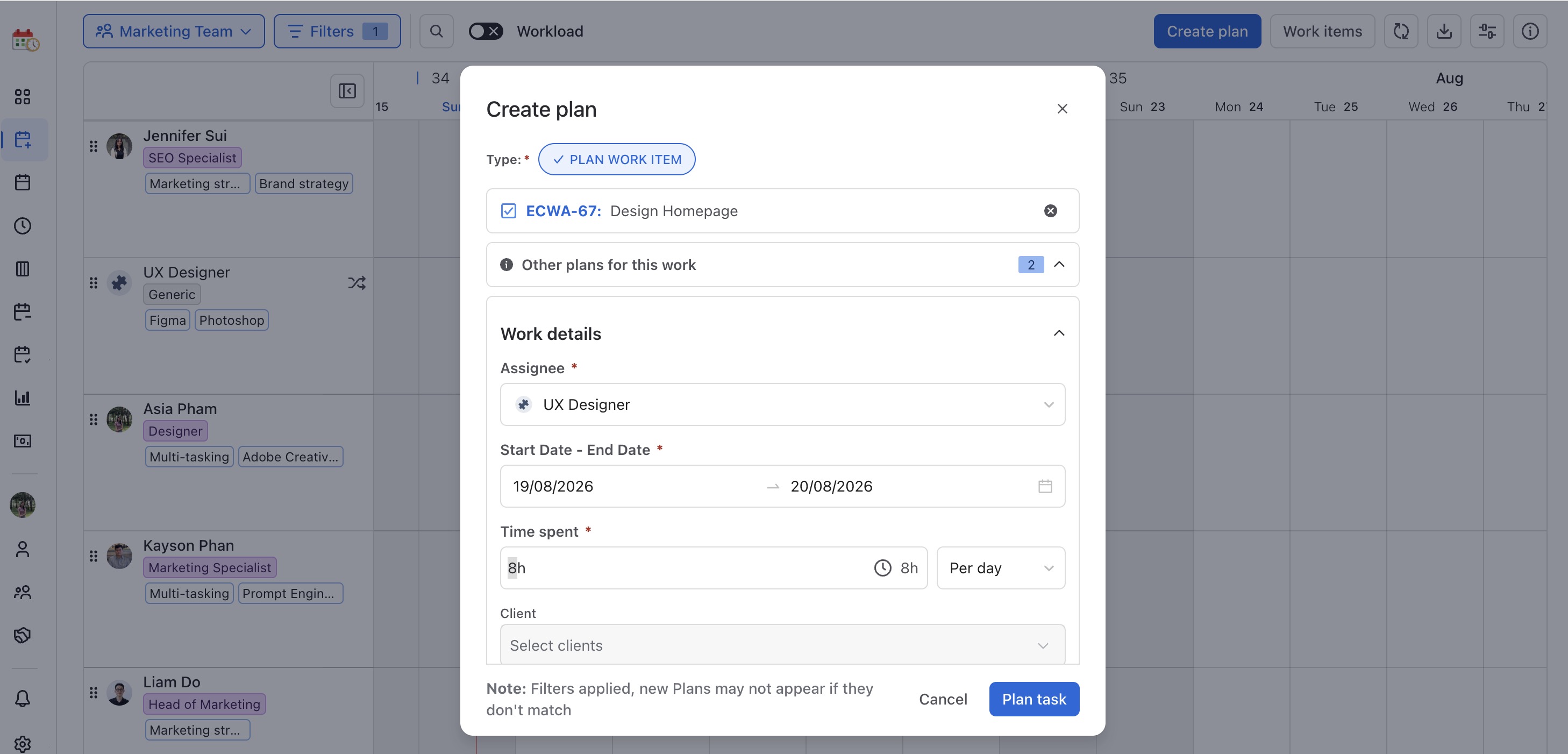Screen dimensions: 1568x754
Task: Click the Photoshop skill tag
Action: [231, 320]
